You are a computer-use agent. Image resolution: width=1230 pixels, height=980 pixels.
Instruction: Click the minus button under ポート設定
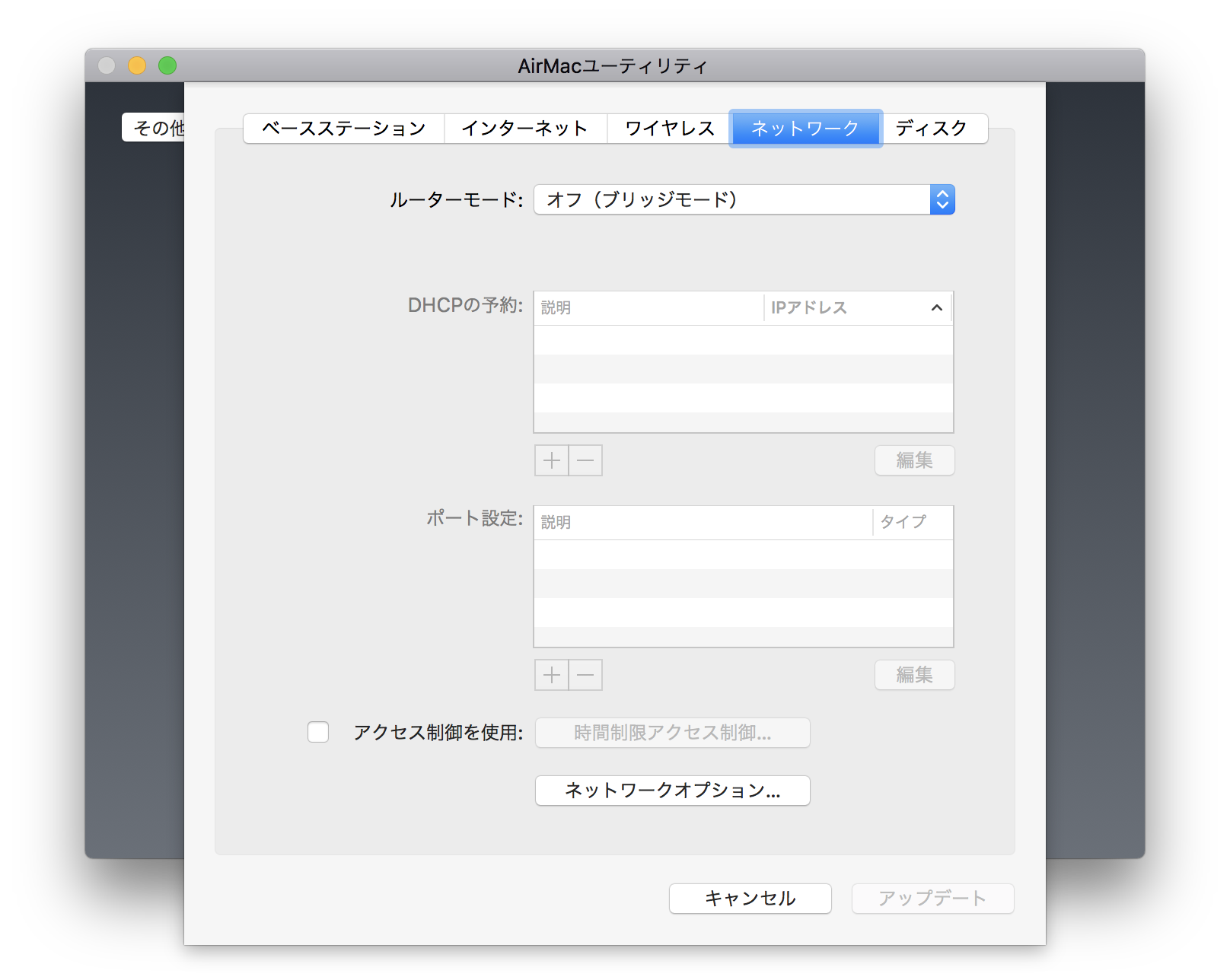[x=585, y=675]
